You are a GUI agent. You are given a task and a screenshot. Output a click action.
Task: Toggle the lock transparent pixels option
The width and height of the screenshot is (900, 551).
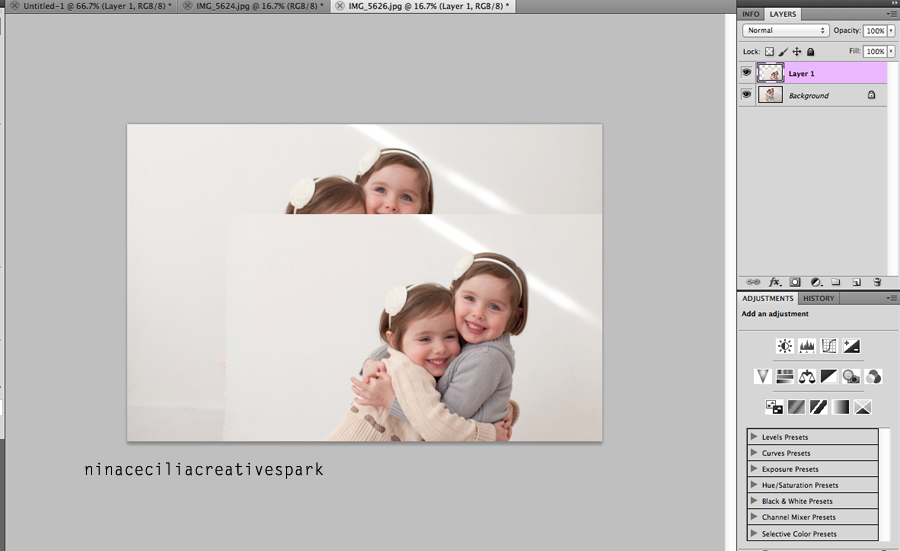click(x=769, y=52)
